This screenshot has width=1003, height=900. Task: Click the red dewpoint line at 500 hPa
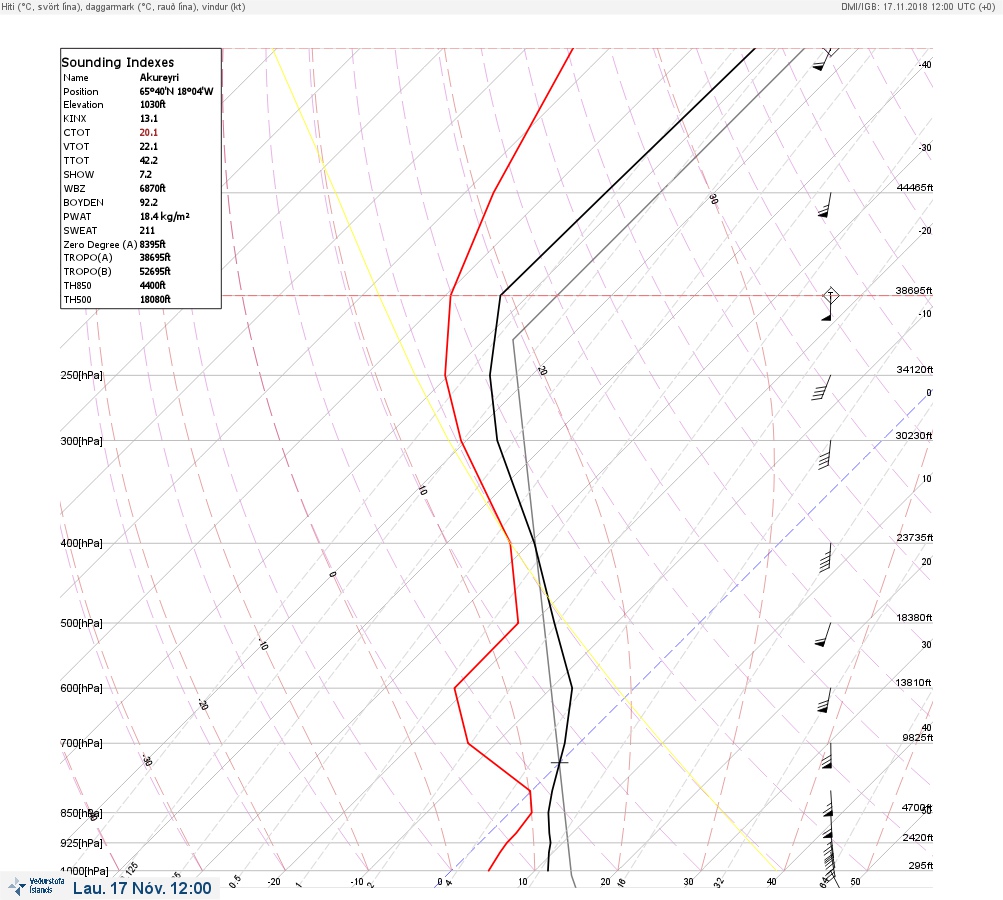[x=517, y=622]
